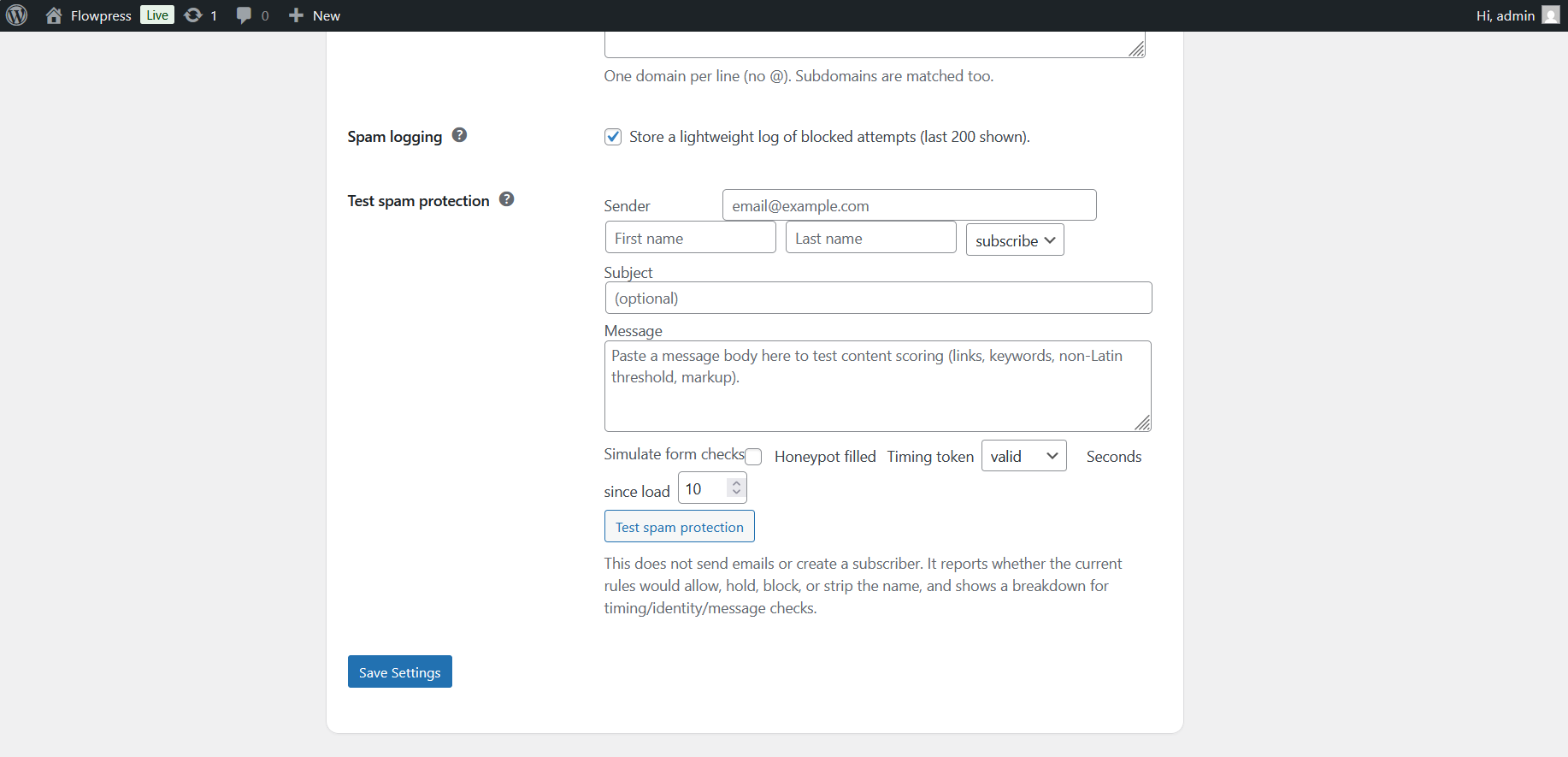Click the Message body textarea
The image size is (1568, 757).
tap(878, 386)
